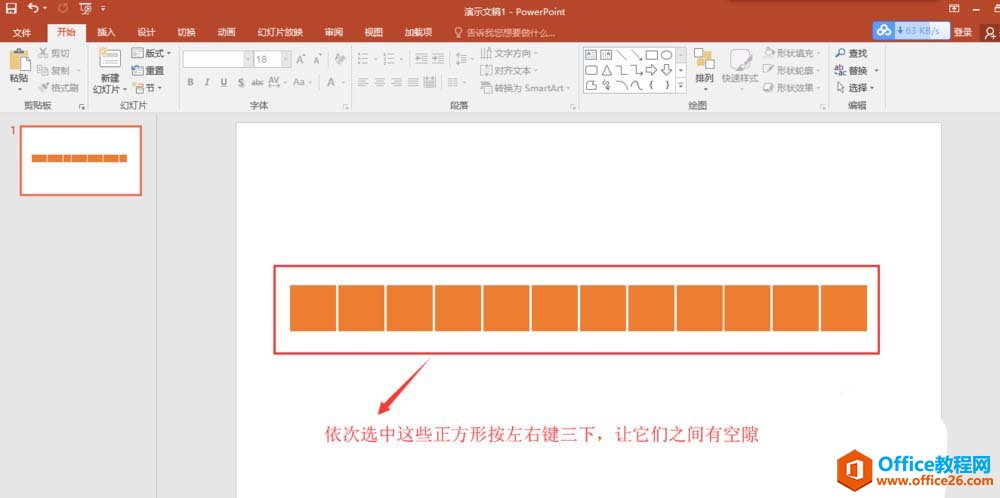Apply bullet list icon
This screenshot has height=498, width=1000.
point(363,59)
